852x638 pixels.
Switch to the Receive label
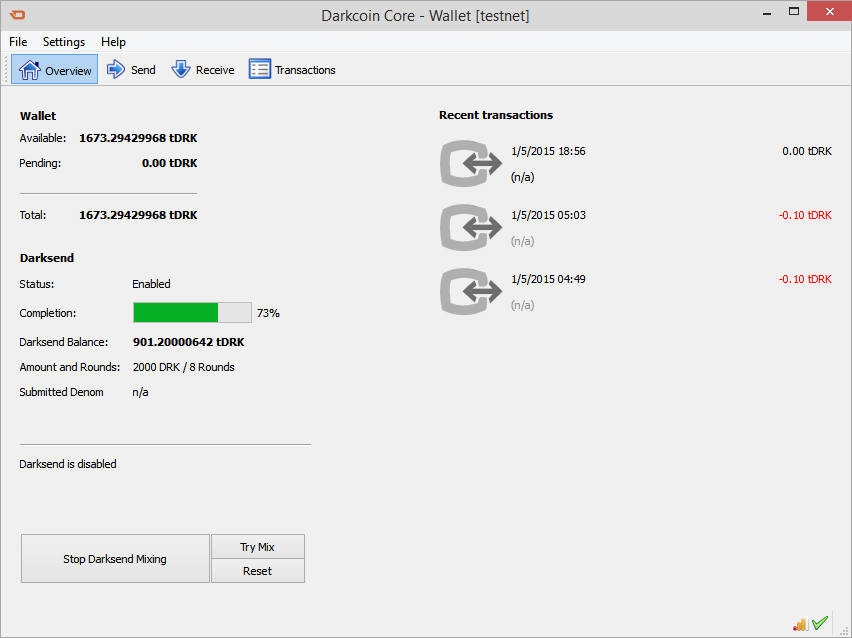pos(215,70)
